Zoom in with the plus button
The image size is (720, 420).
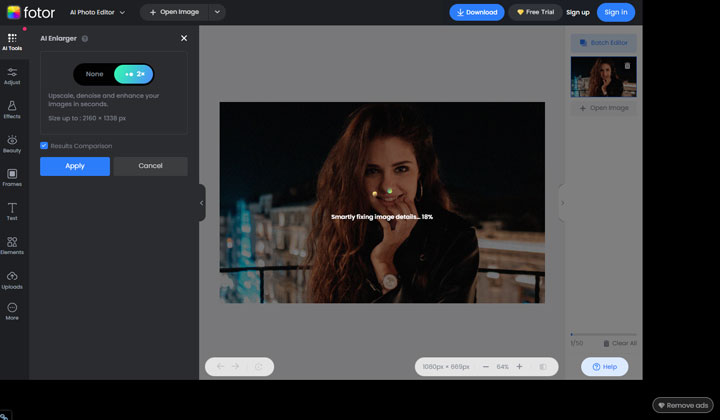pyautogui.click(x=519, y=367)
